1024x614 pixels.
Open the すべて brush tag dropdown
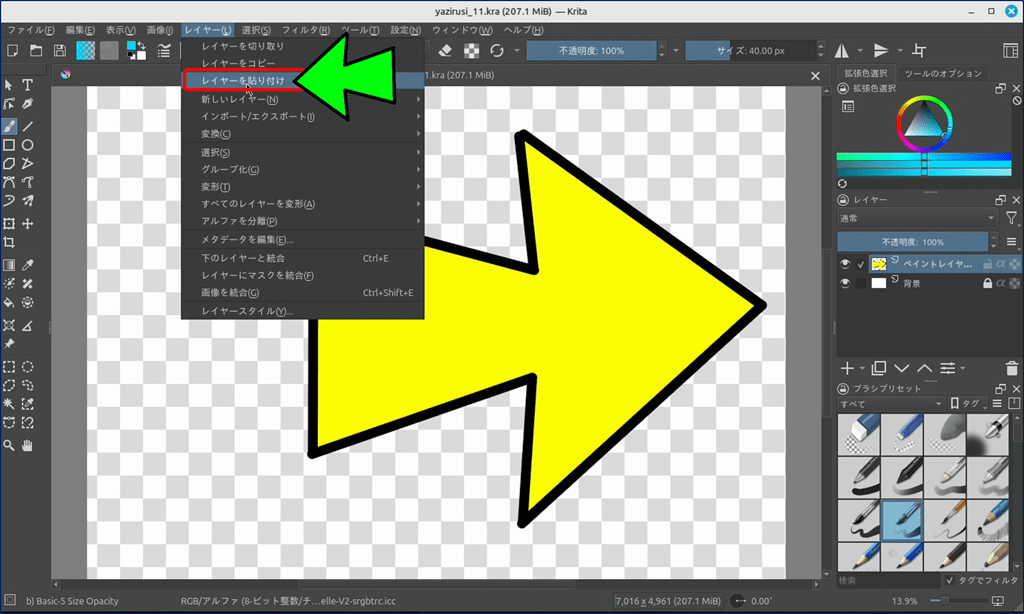[x=890, y=404]
